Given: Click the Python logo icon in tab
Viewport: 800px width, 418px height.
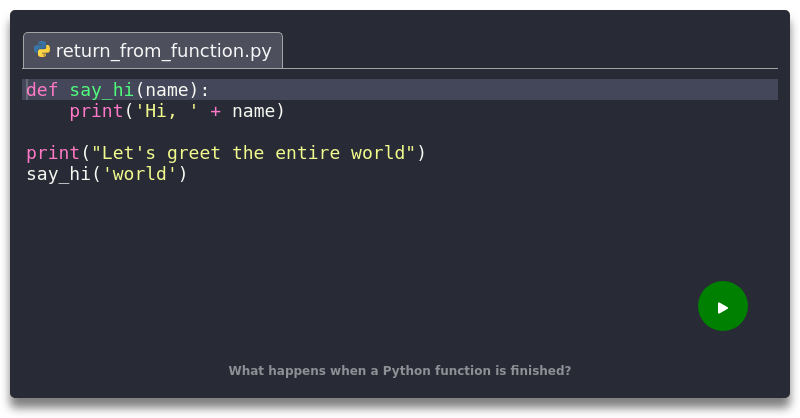Looking at the screenshot, I should tap(42, 51).
